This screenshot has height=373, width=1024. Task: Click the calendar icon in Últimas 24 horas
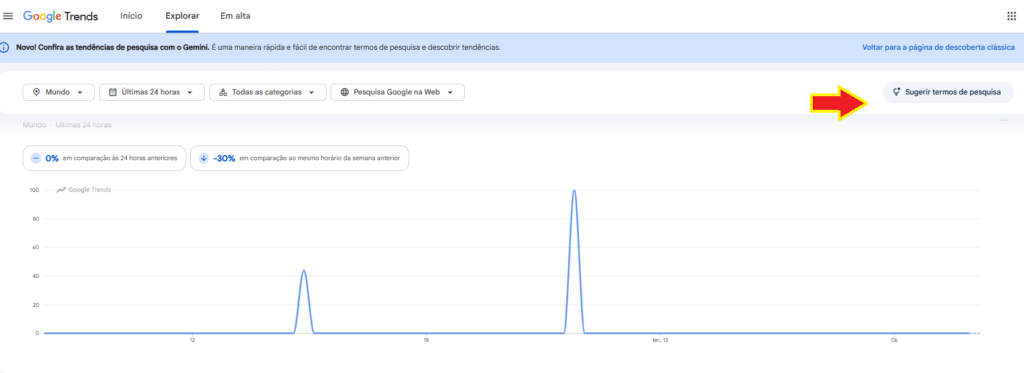(x=113, y=93)
